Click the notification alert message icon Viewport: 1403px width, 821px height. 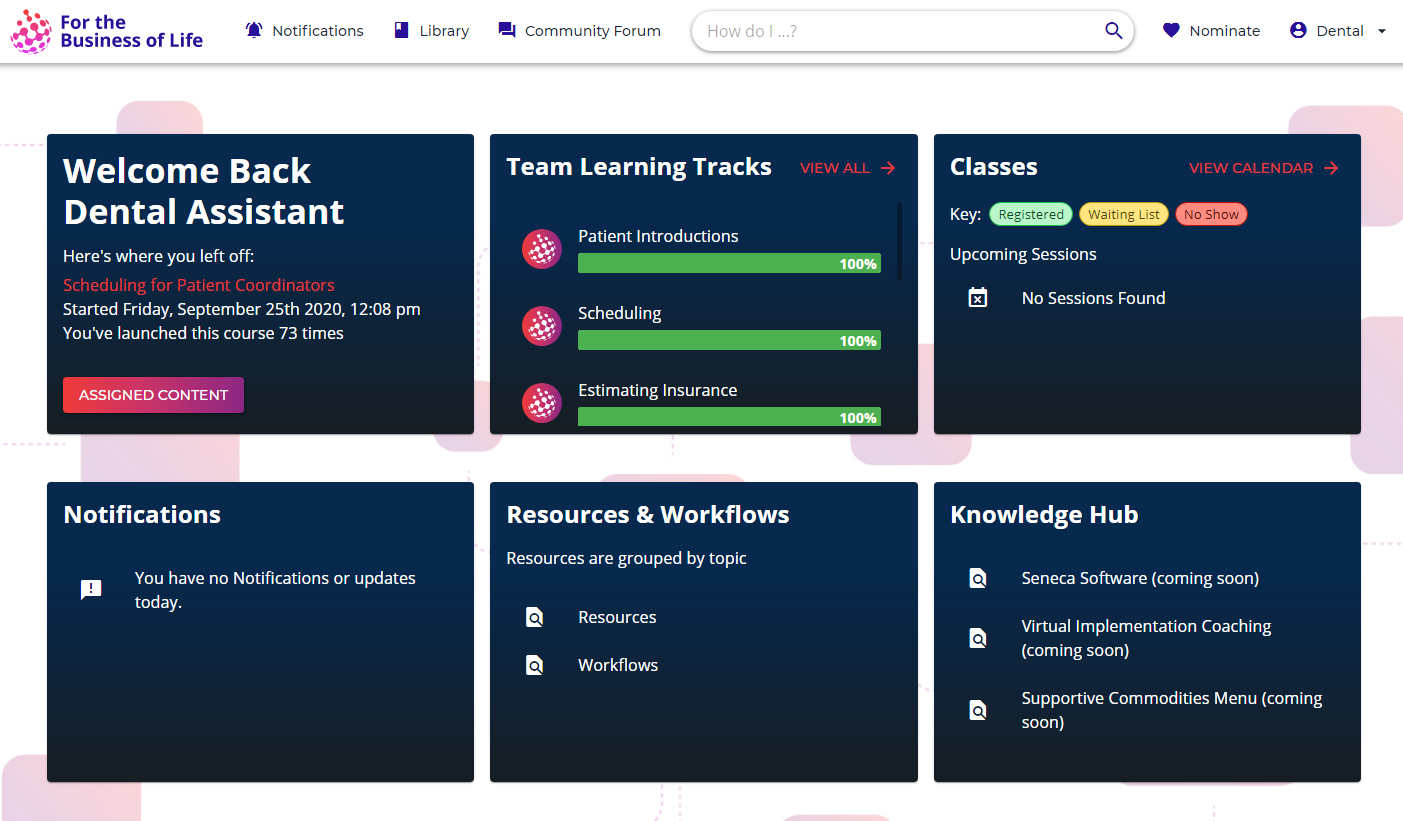91,589
